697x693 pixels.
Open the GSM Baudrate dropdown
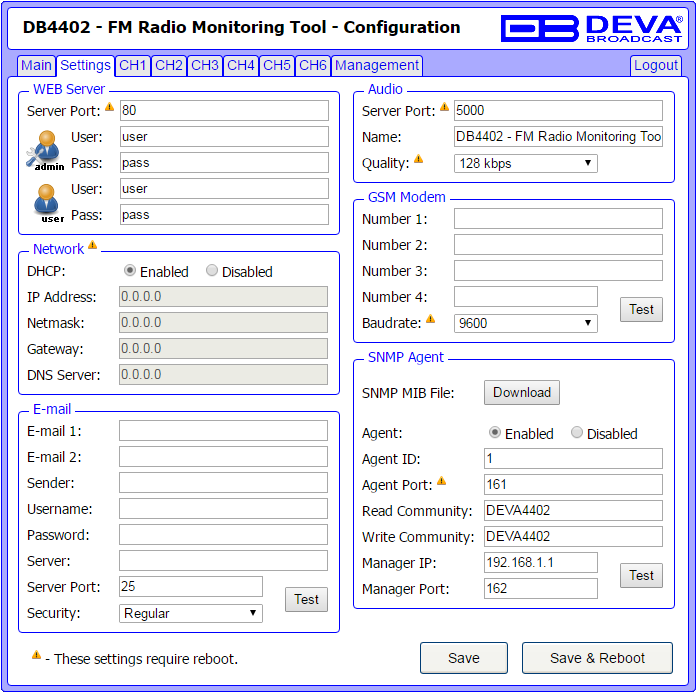(x=526, y=324)
